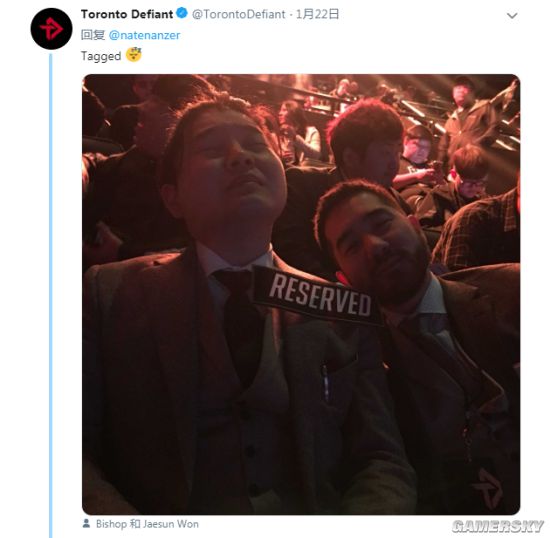The image size is (550, 538).
Task: Click the blue verified badge
Action: coord(182,14)
